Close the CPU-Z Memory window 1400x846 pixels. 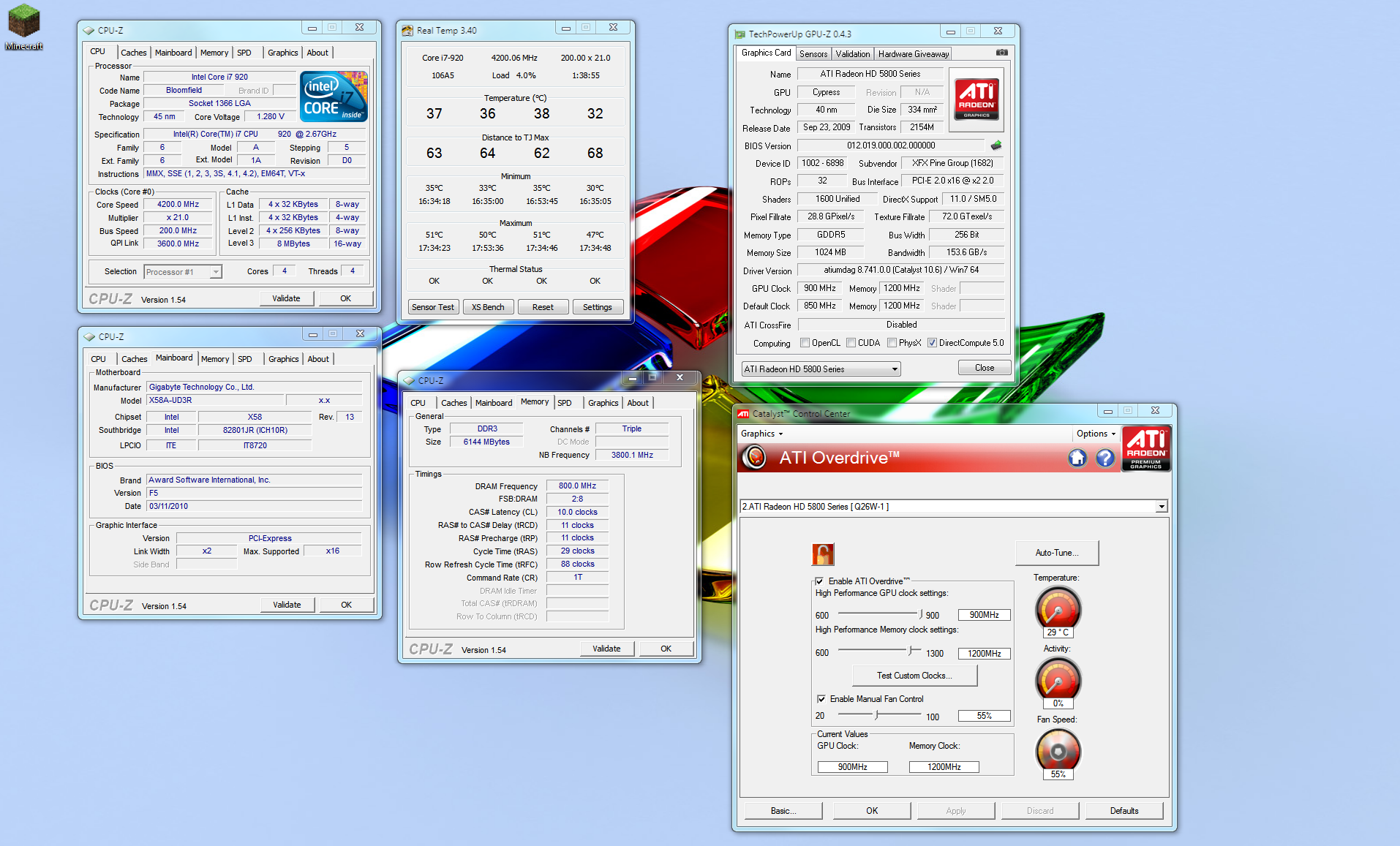pyautogui.click(x=680, y=378)
